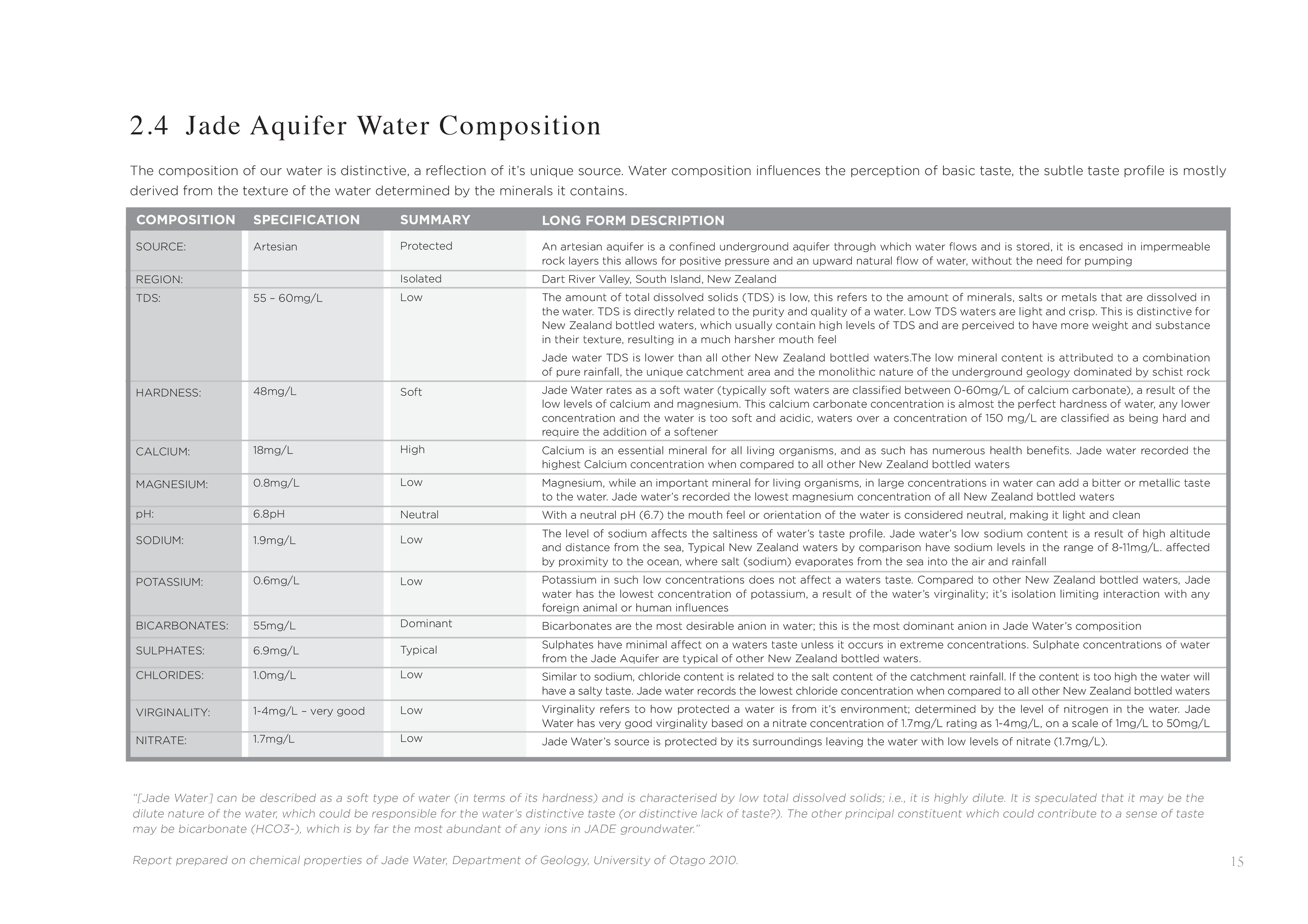The image size is (1308, 924).
Task: Click the Typical summary for sulphates
Action: pos(418,650)
